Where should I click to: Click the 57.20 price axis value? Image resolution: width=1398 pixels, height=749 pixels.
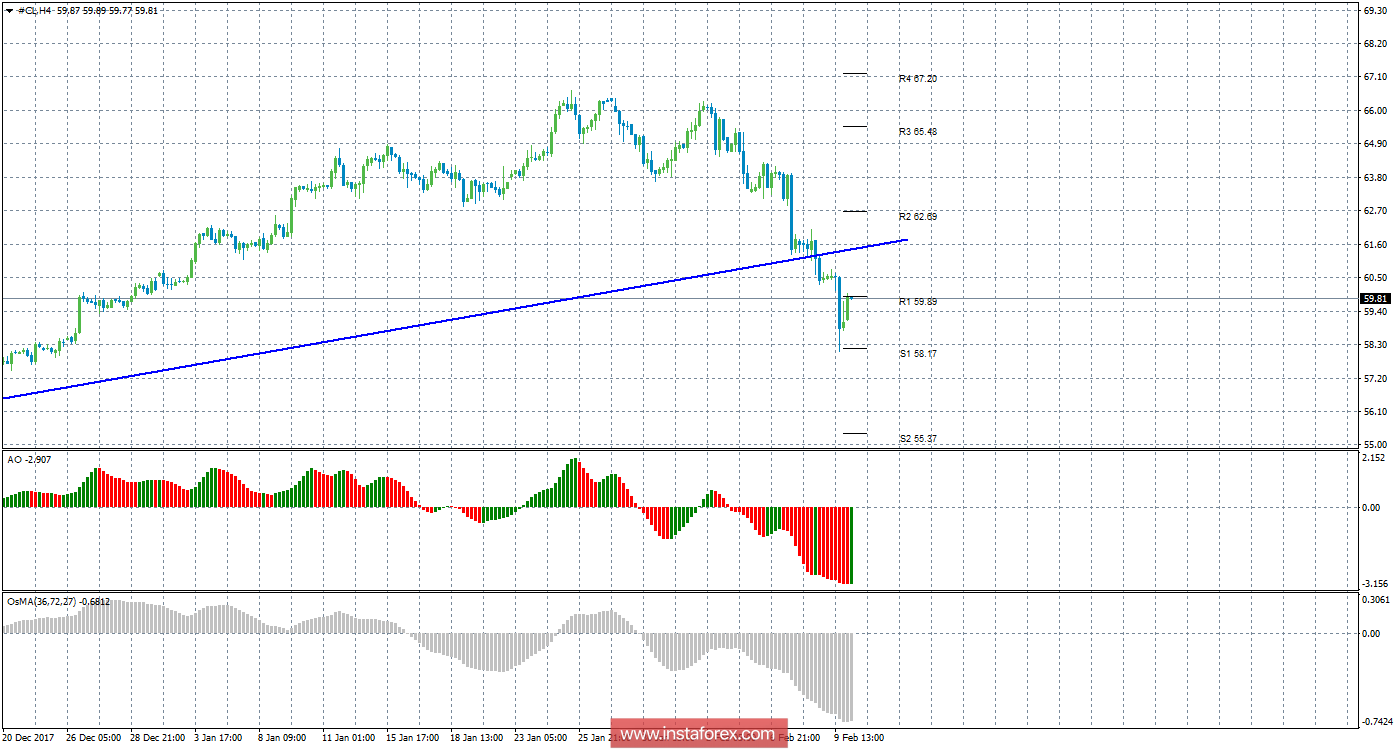click(x=1375, y=379)
